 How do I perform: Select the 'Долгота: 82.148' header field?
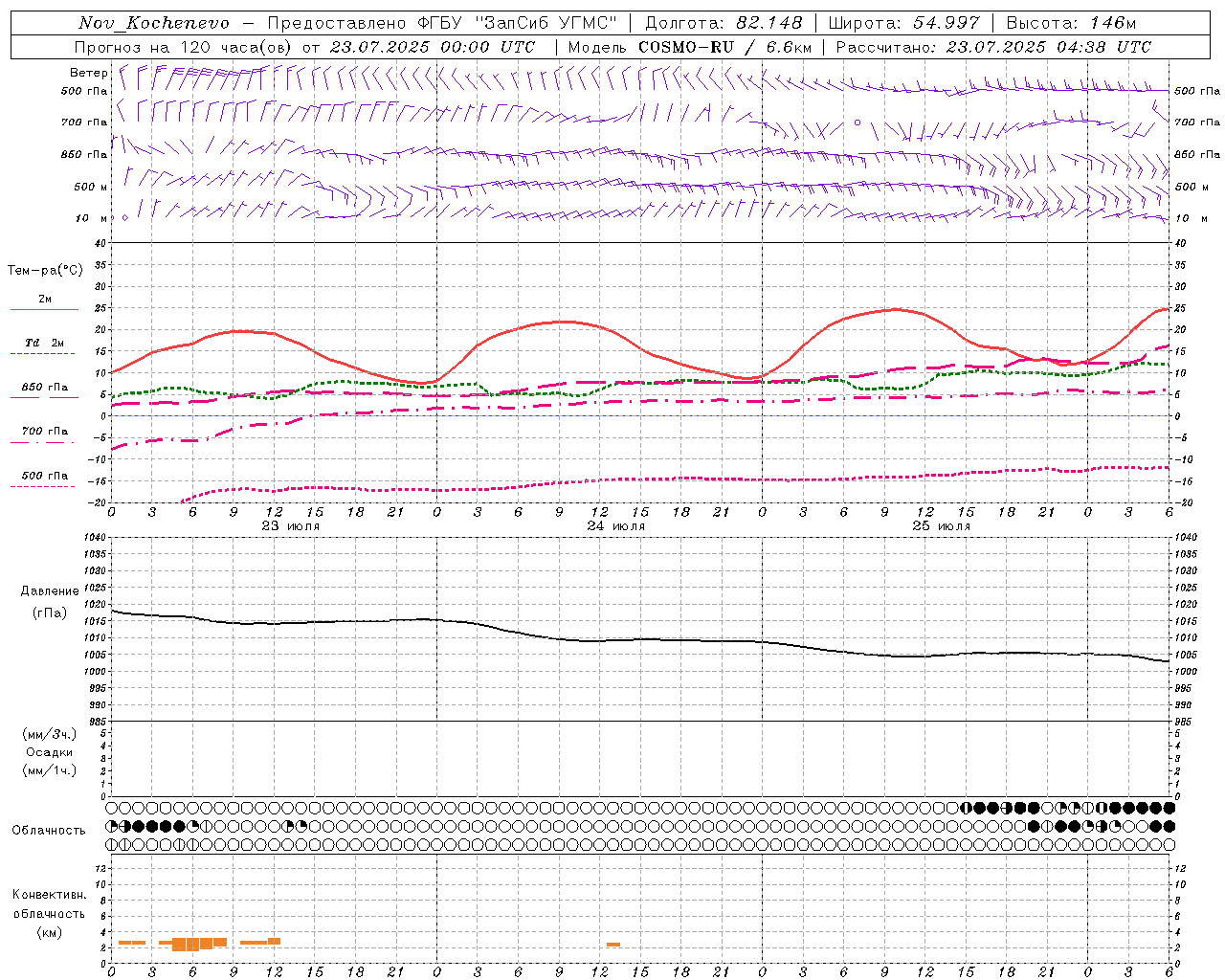(x=724, y=23)
